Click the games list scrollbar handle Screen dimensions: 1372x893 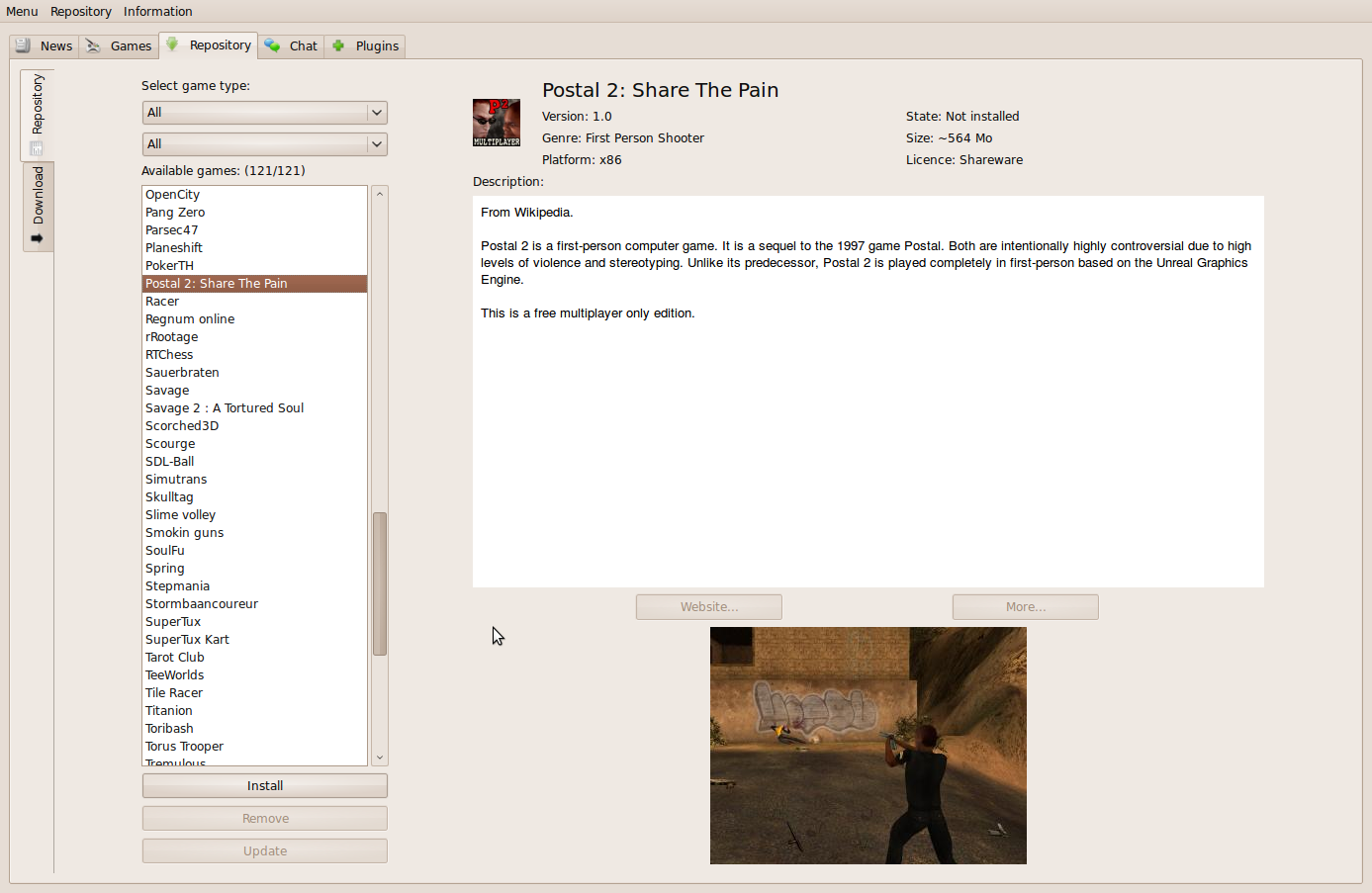[x=380, y=583]
